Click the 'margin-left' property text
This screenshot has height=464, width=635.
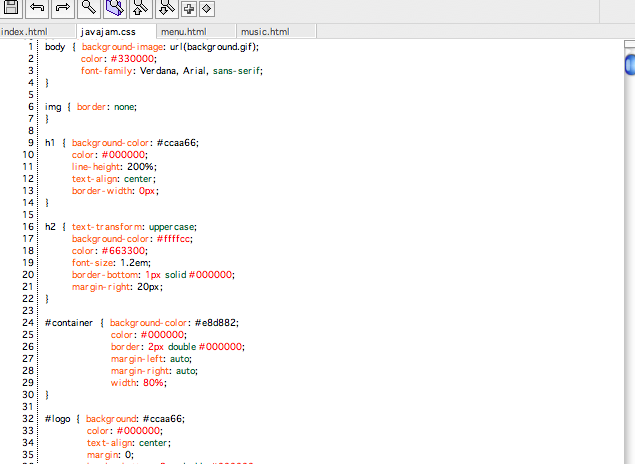pos(137,359)
